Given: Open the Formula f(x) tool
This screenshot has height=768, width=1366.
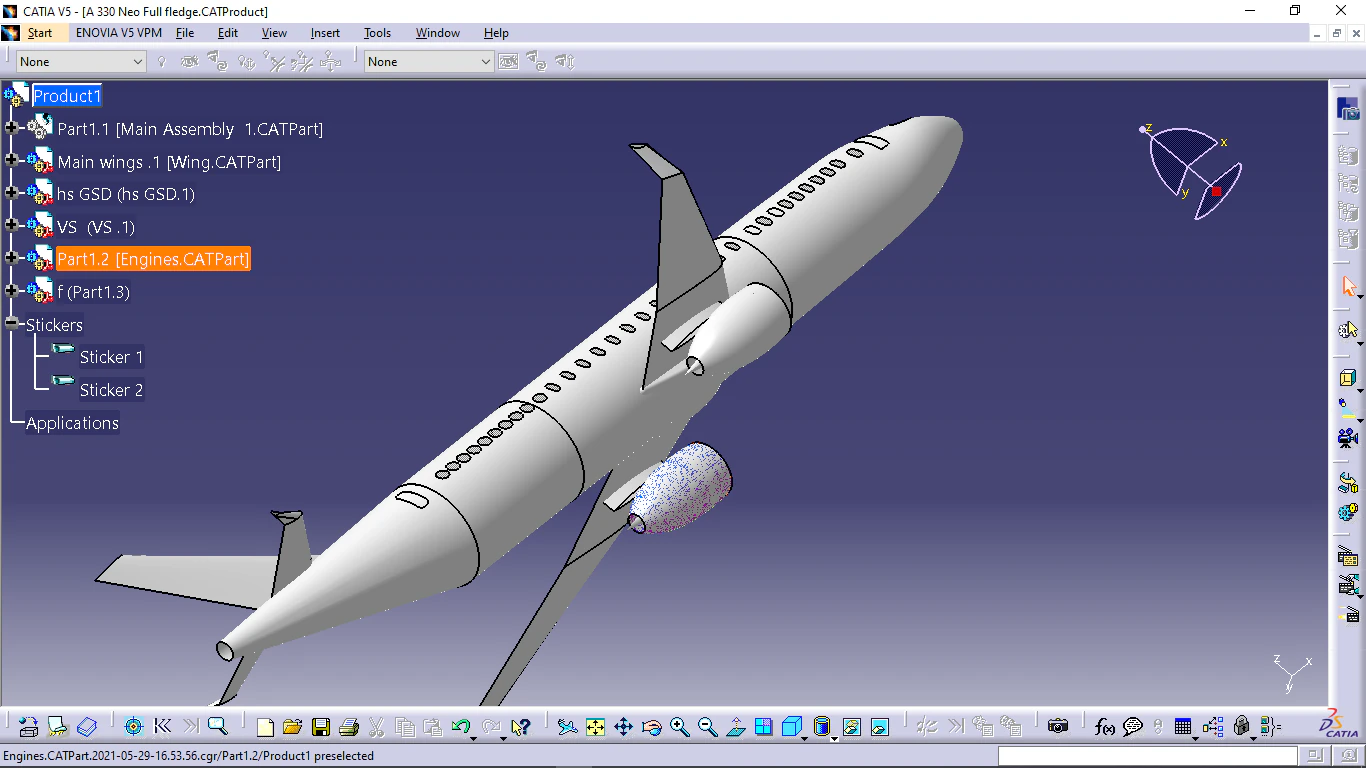Looking at the screenshot, I should (1105, 727).
